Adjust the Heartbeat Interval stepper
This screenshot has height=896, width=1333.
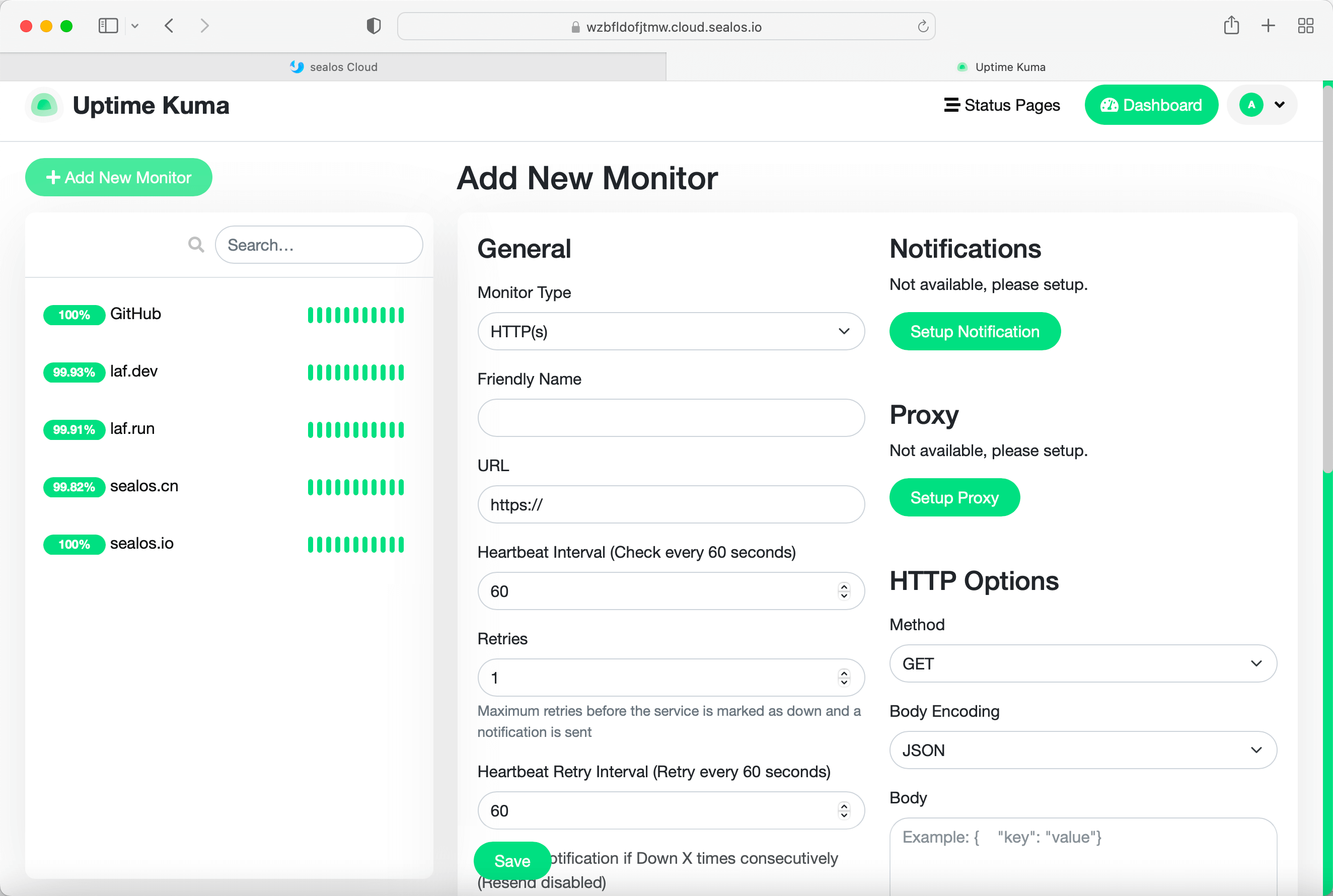tap(843, 591)
